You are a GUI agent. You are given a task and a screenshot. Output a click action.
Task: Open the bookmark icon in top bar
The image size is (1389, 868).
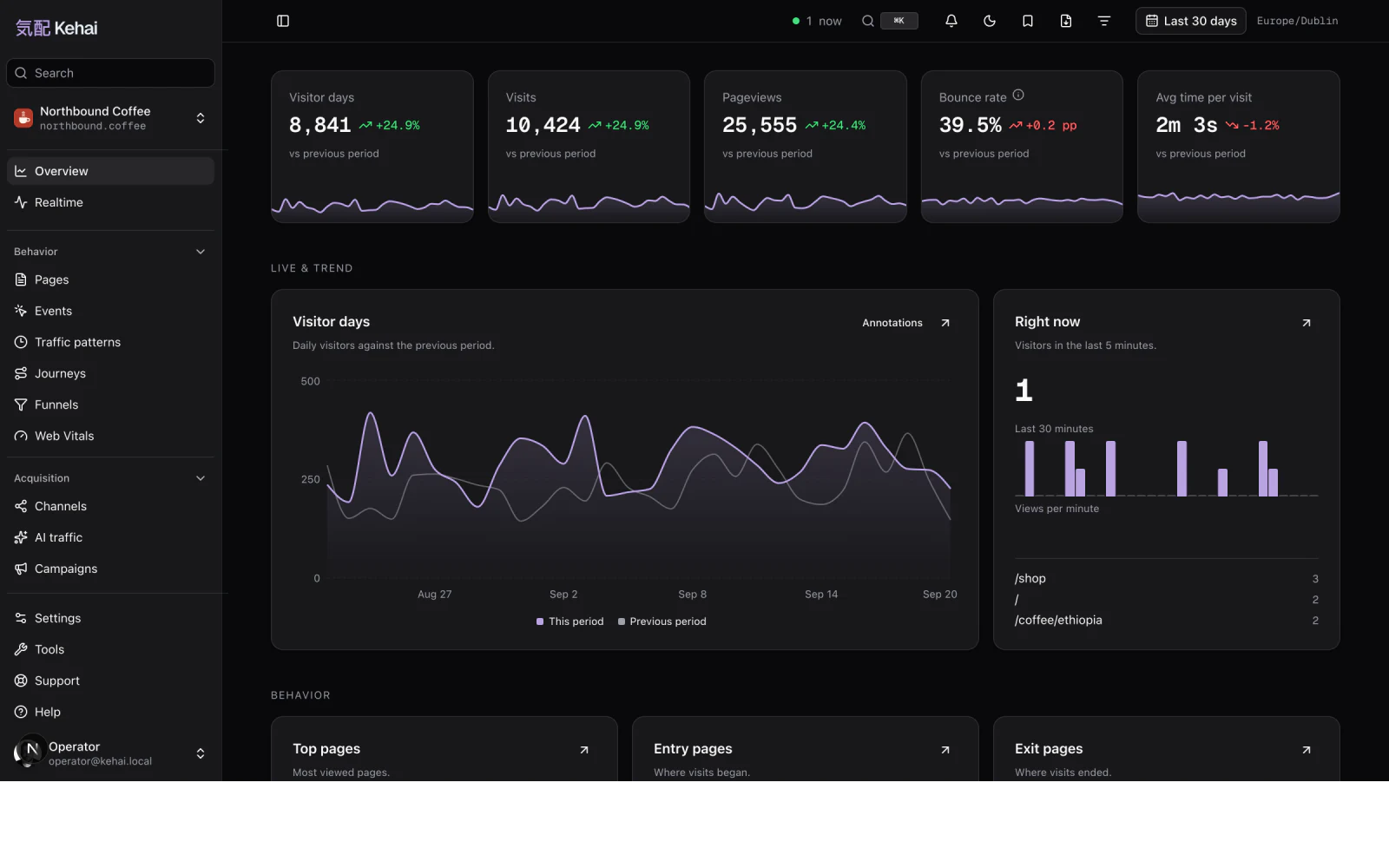1028,21
